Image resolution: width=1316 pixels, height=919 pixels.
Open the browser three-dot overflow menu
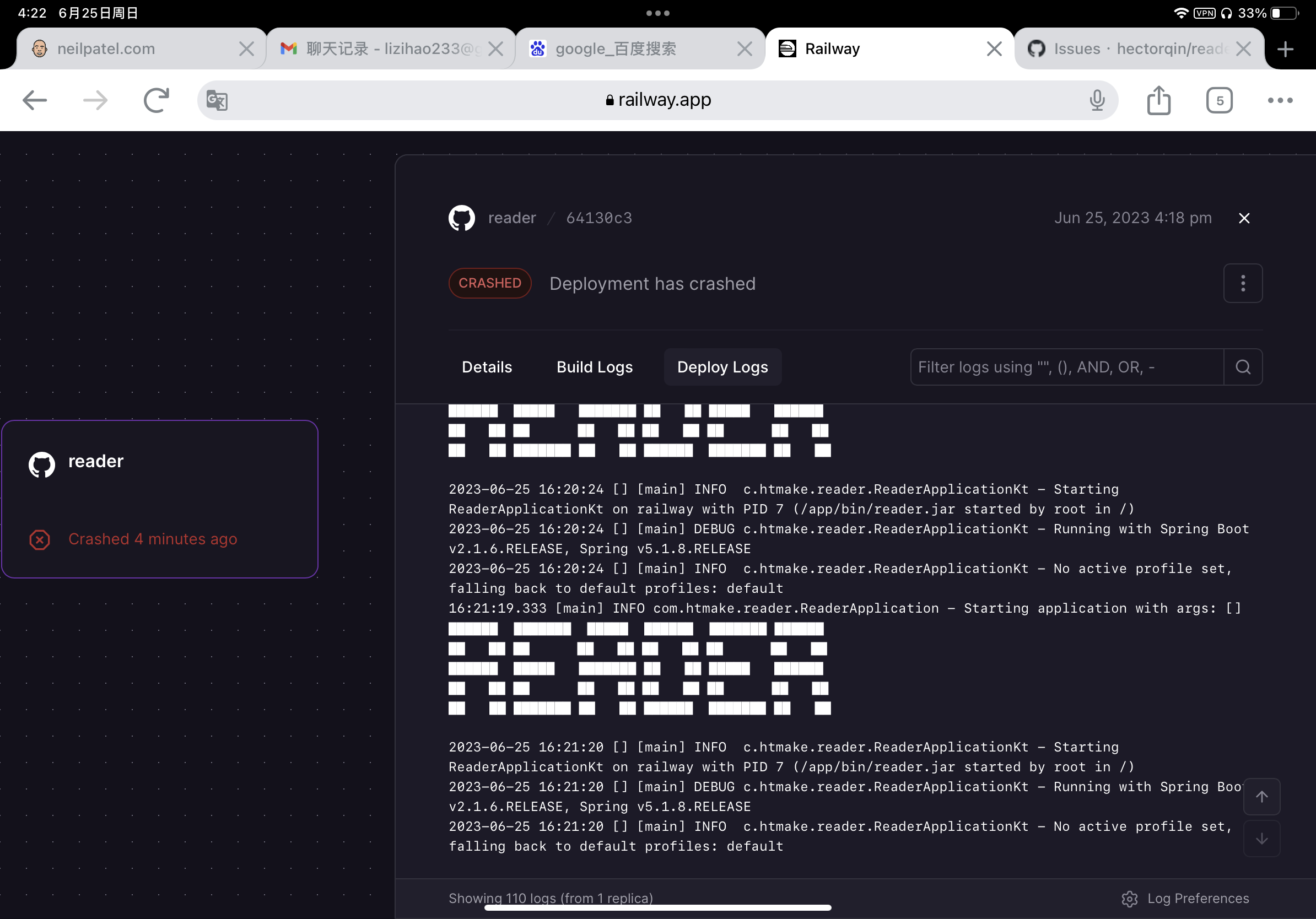tap(1279, 100)
